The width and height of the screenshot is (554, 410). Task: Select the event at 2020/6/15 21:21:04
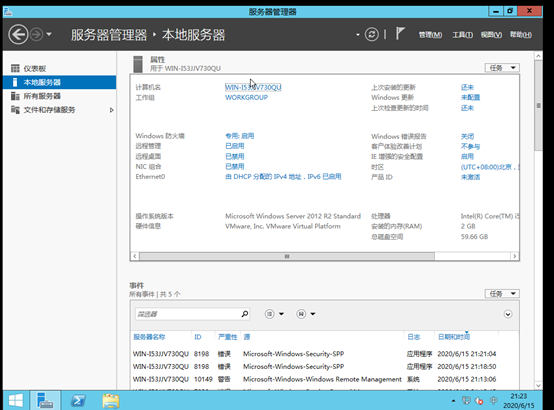click(324, 354)
